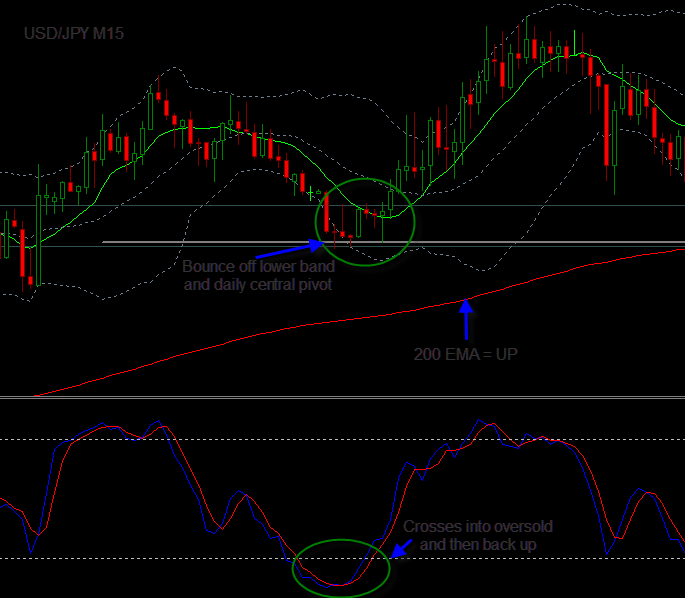Click the 'Bounce off lower band' annotation text
This screenshot has height=598, width=685.
(x=259, y=266)
